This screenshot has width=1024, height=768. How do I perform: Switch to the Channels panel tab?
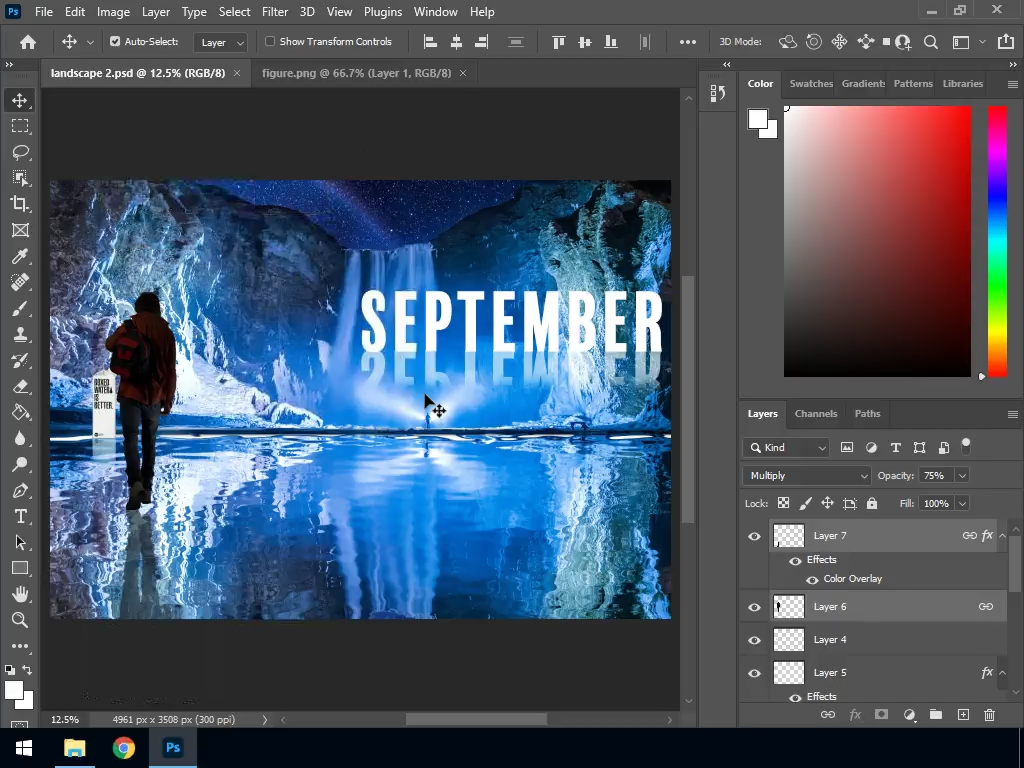816,414
